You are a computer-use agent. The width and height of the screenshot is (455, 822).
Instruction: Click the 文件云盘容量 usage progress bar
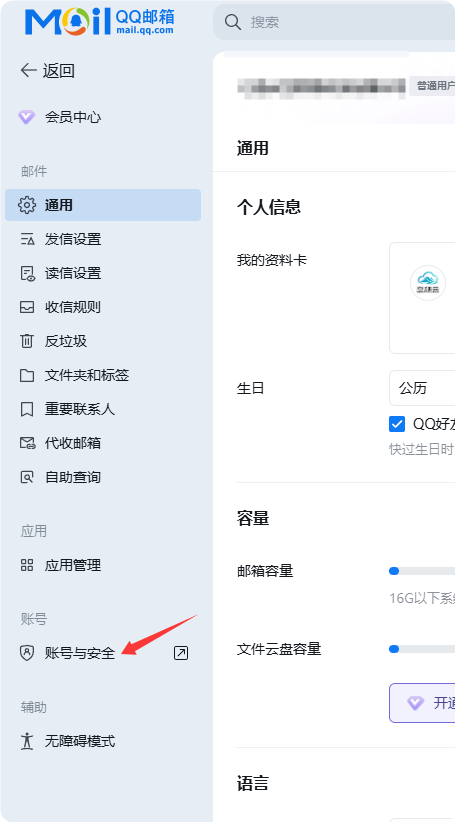point(422,649)
